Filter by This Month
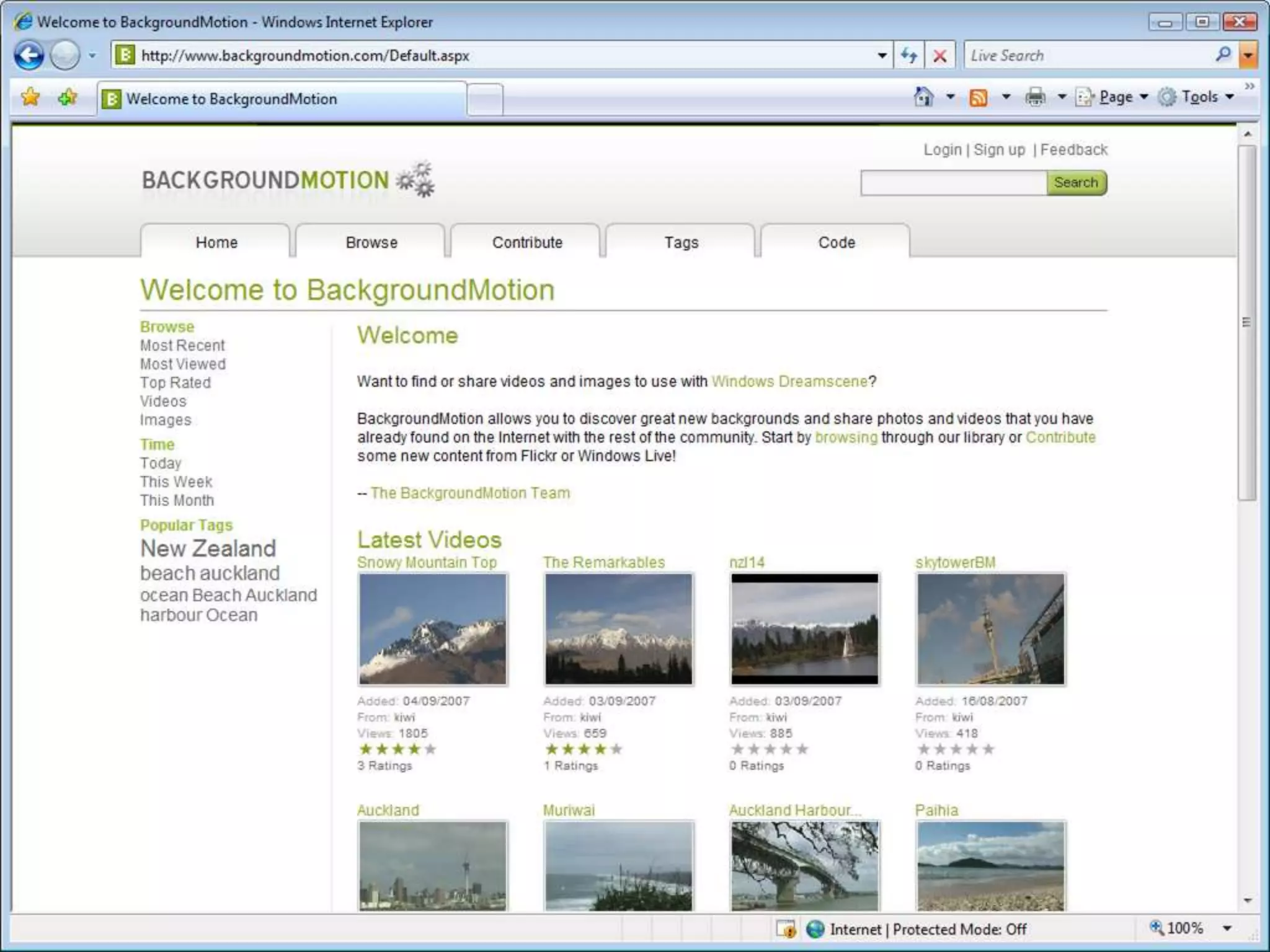 [x=177, y=500]
